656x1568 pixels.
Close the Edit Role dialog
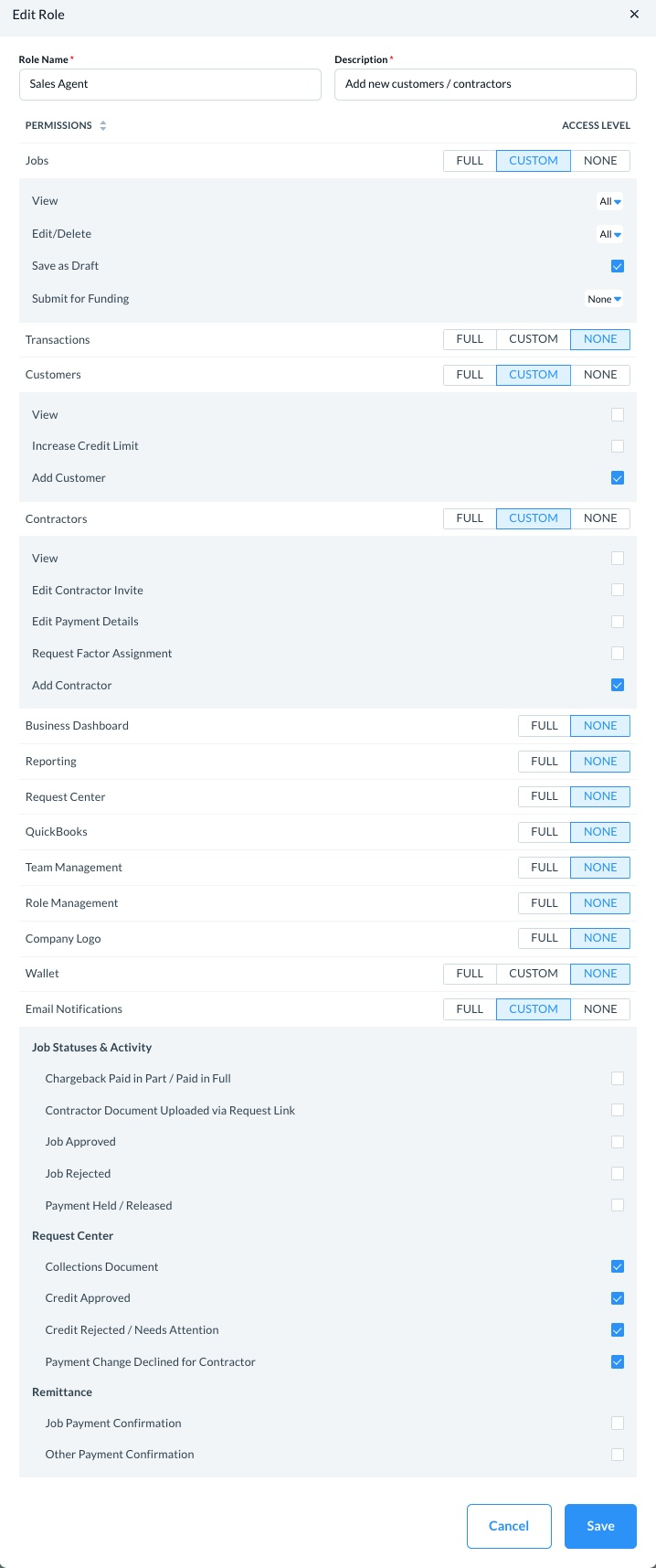tap(634, 15)
